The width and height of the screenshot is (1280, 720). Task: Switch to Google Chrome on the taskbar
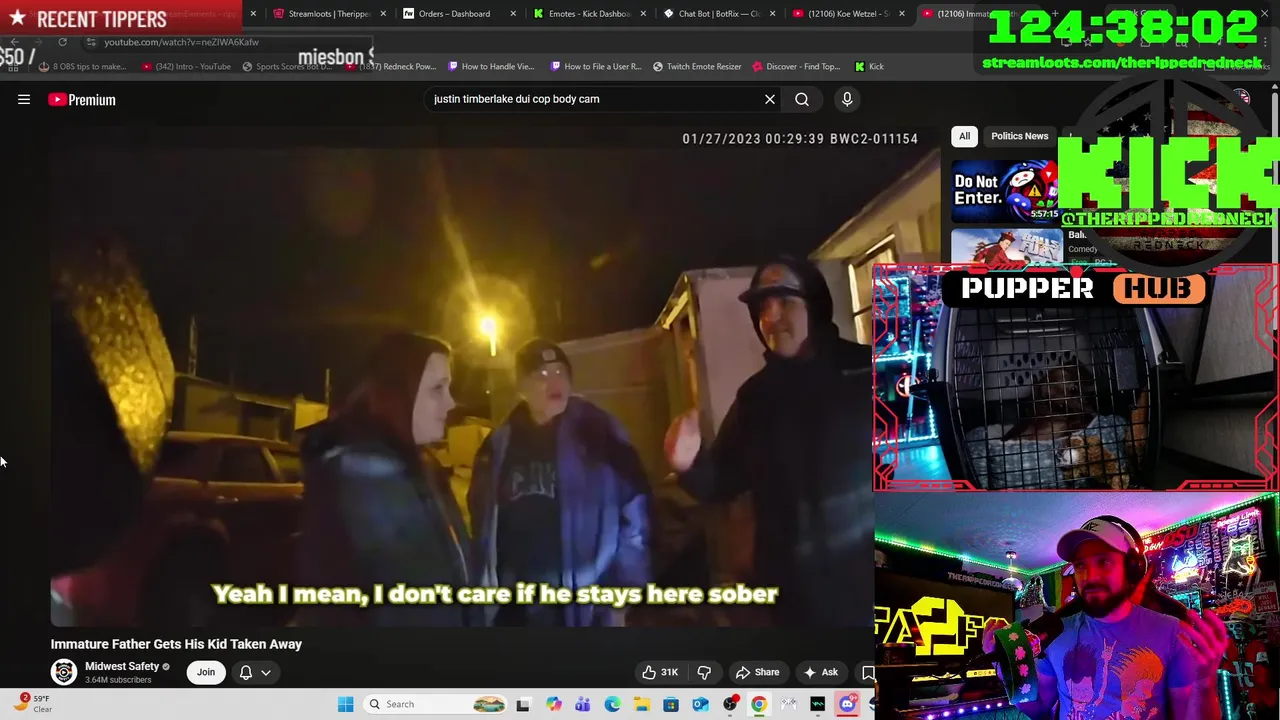point(759,704)
